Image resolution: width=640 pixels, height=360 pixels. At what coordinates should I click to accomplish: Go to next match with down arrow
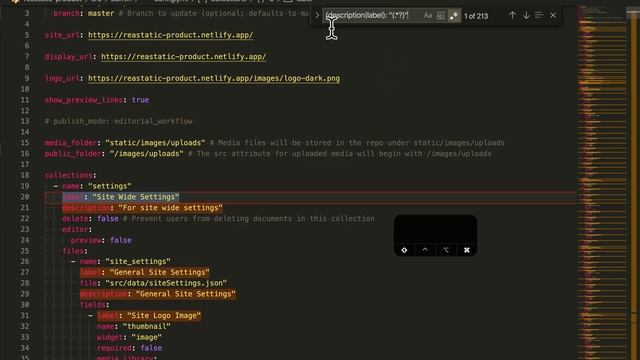526,15
